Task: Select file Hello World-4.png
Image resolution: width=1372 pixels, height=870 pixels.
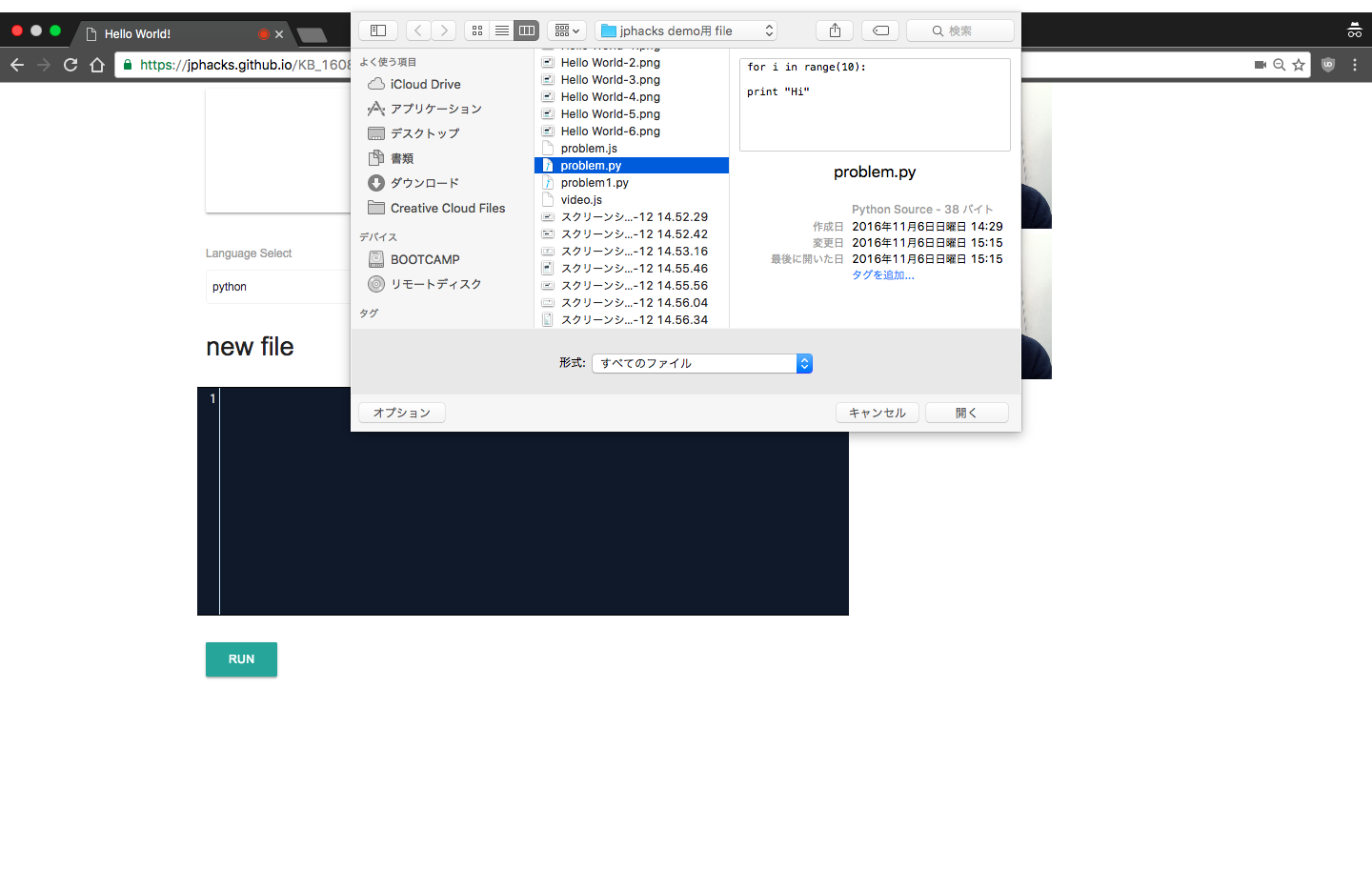Action: 632,97
